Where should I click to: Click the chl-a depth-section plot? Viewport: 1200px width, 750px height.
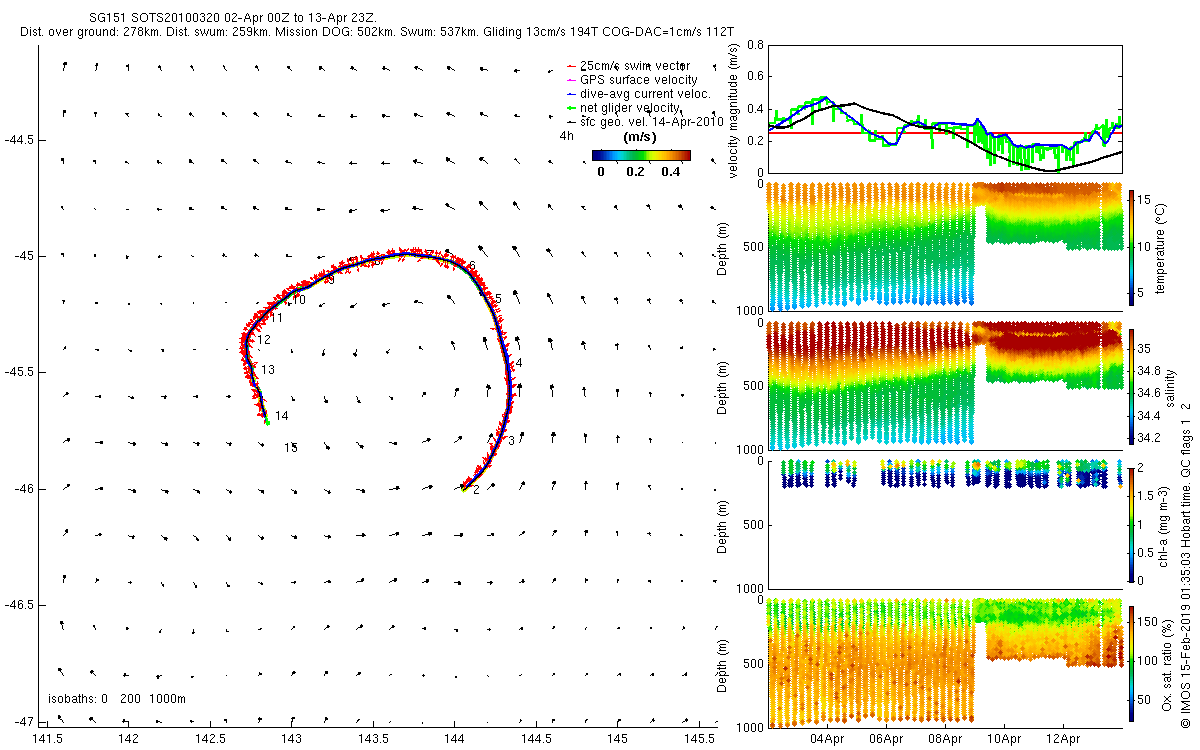click(945, 524)
